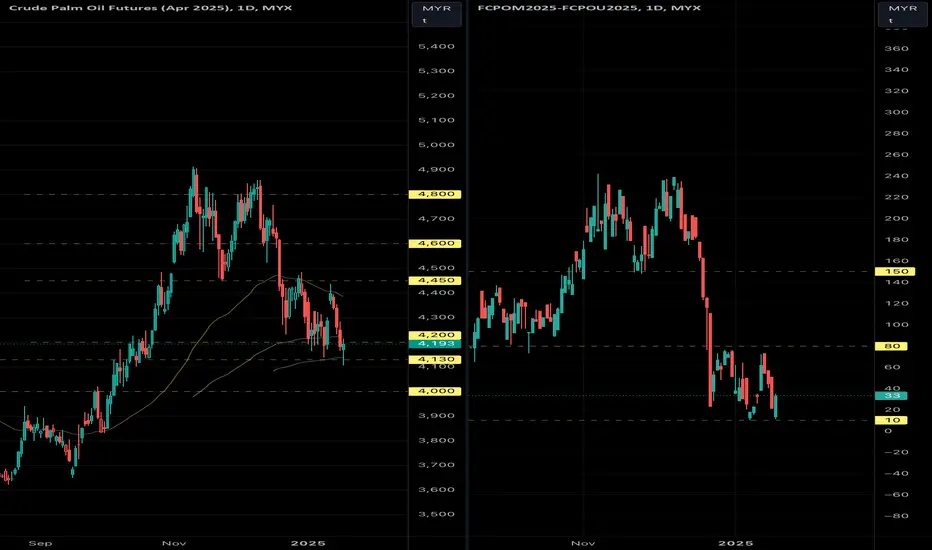Click the green 4,193 current price label
This screenshot has width=932, height=550.
(x=435, y=344)
